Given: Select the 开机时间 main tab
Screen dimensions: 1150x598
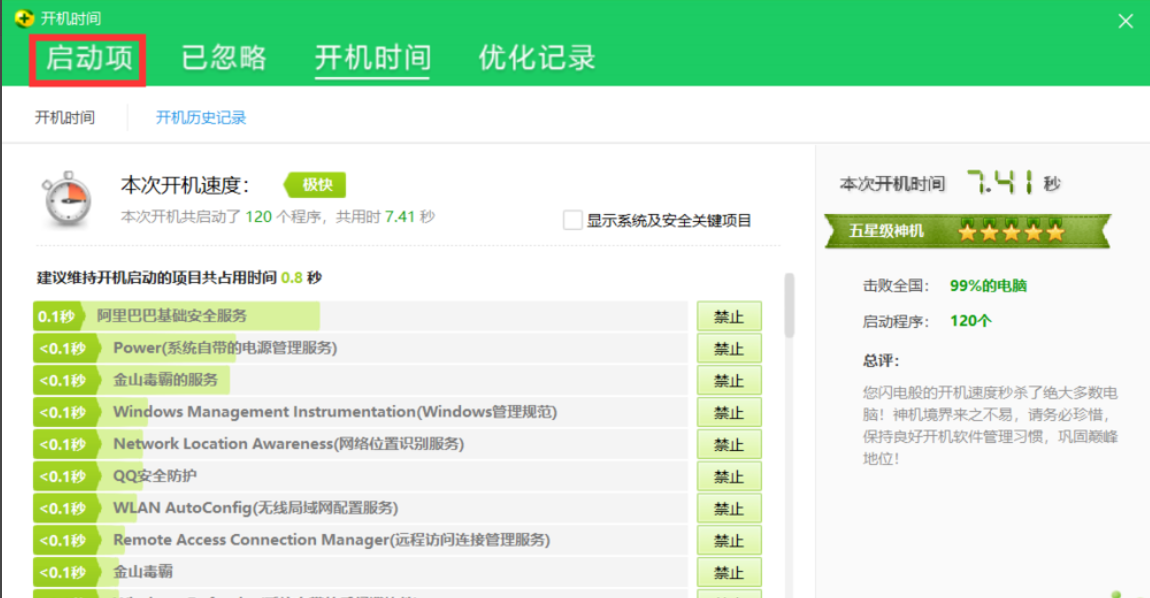Looking at the screenshot, I should coord(372,58).
